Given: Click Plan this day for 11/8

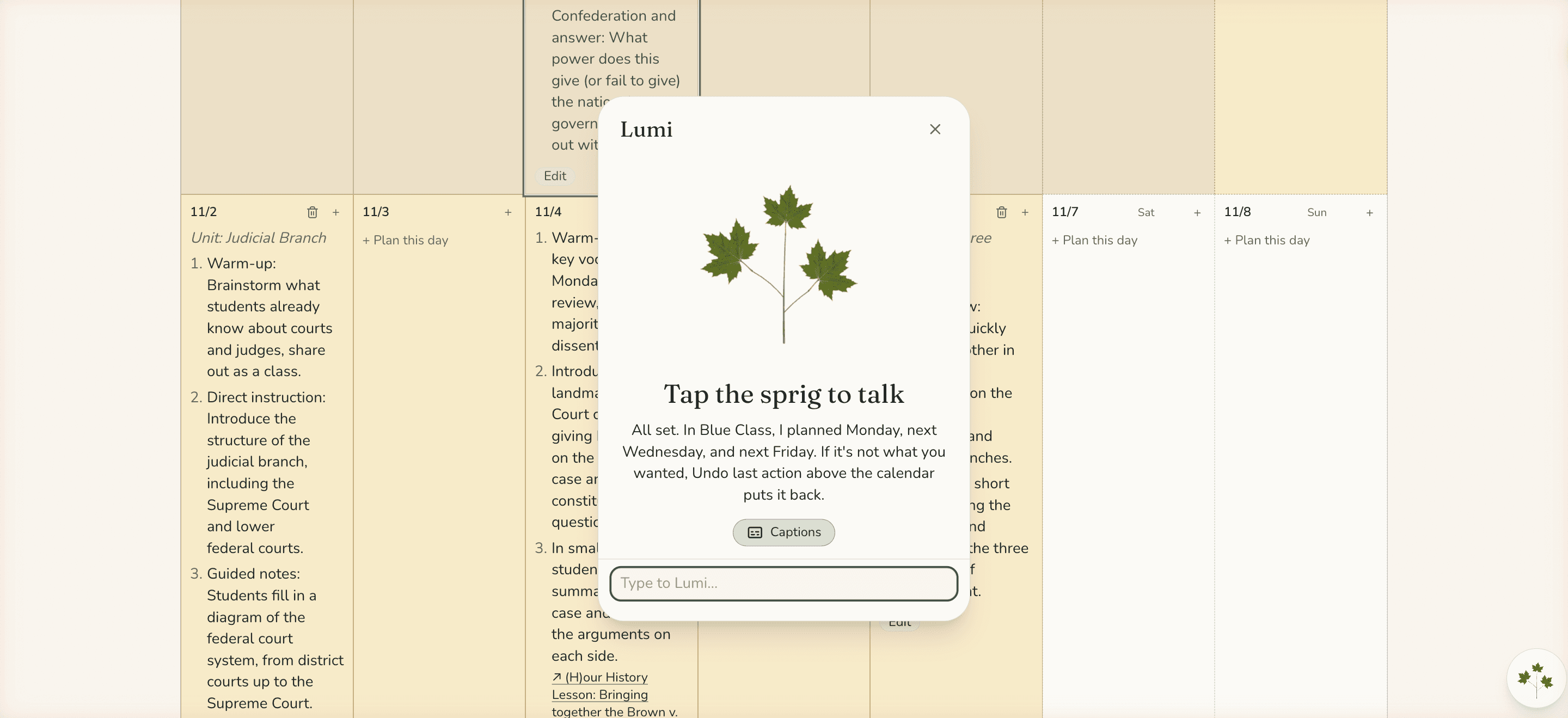Looking at the screenshot, I should (1267, 241).
